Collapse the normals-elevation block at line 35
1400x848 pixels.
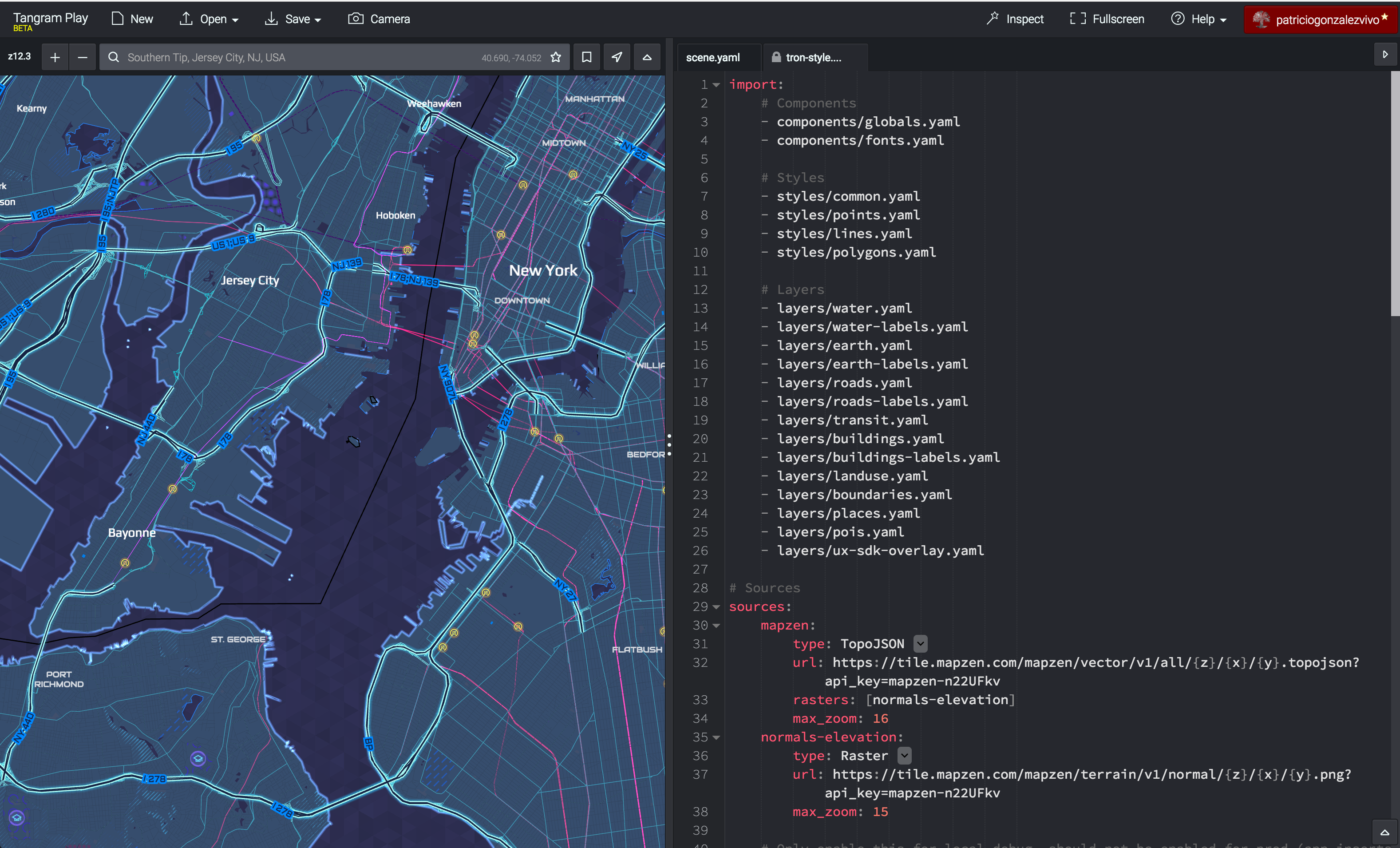pos(716,738)
